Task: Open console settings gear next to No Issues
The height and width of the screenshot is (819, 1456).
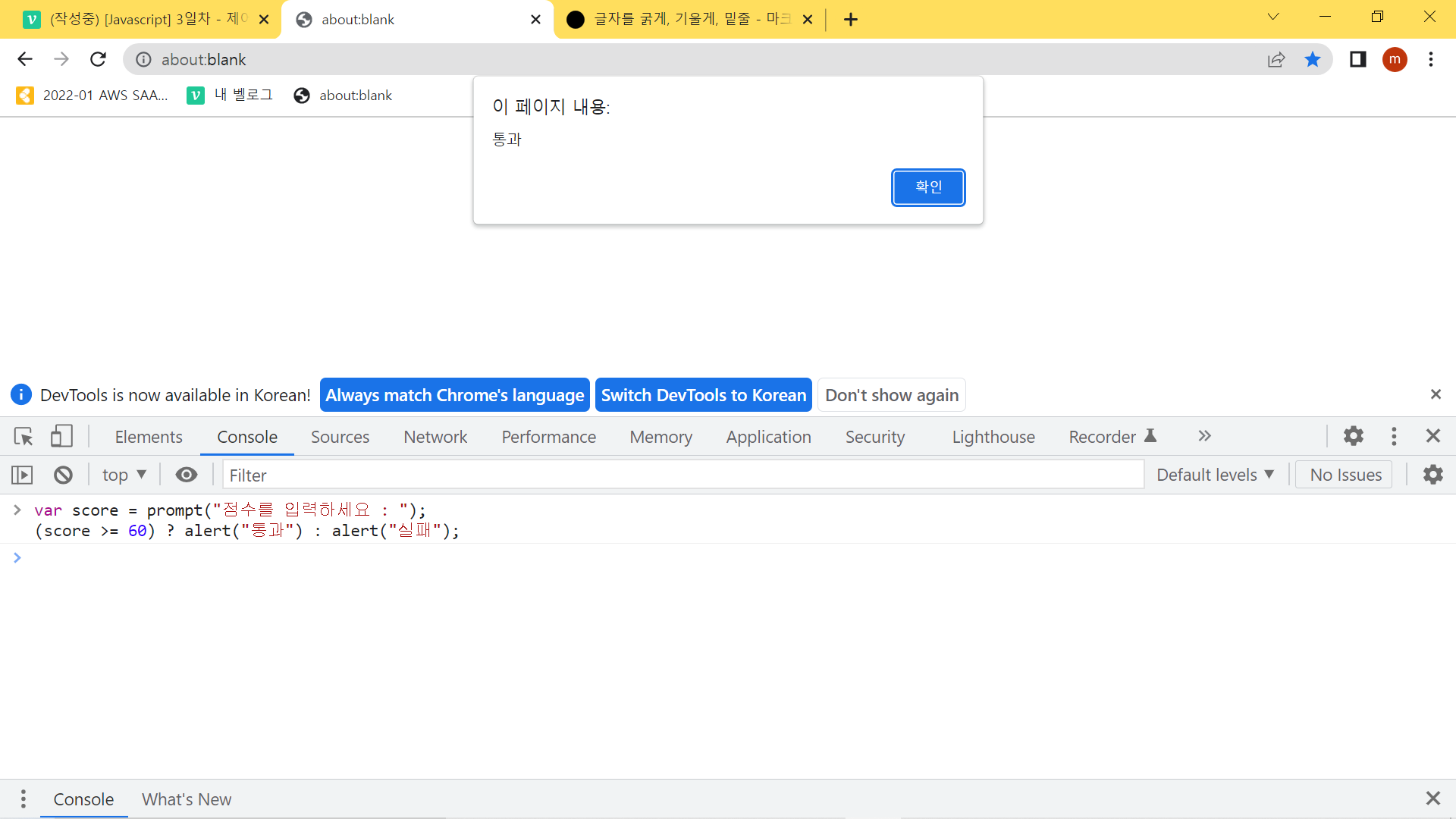Action: coord(1432,475)
